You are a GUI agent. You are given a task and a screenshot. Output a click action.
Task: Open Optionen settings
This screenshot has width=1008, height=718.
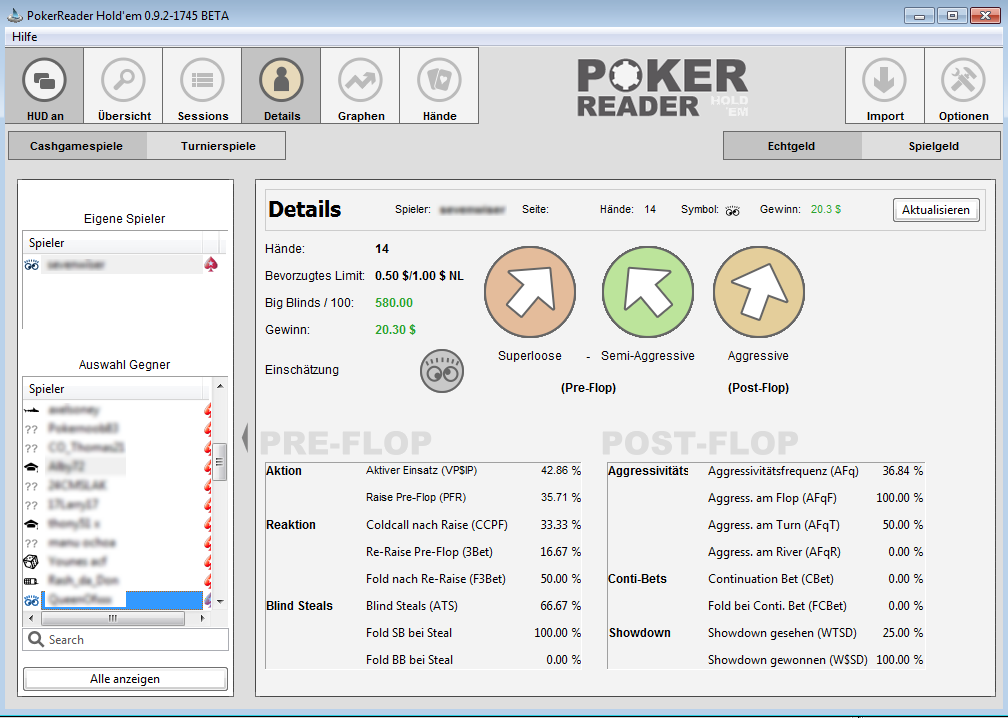964,85
